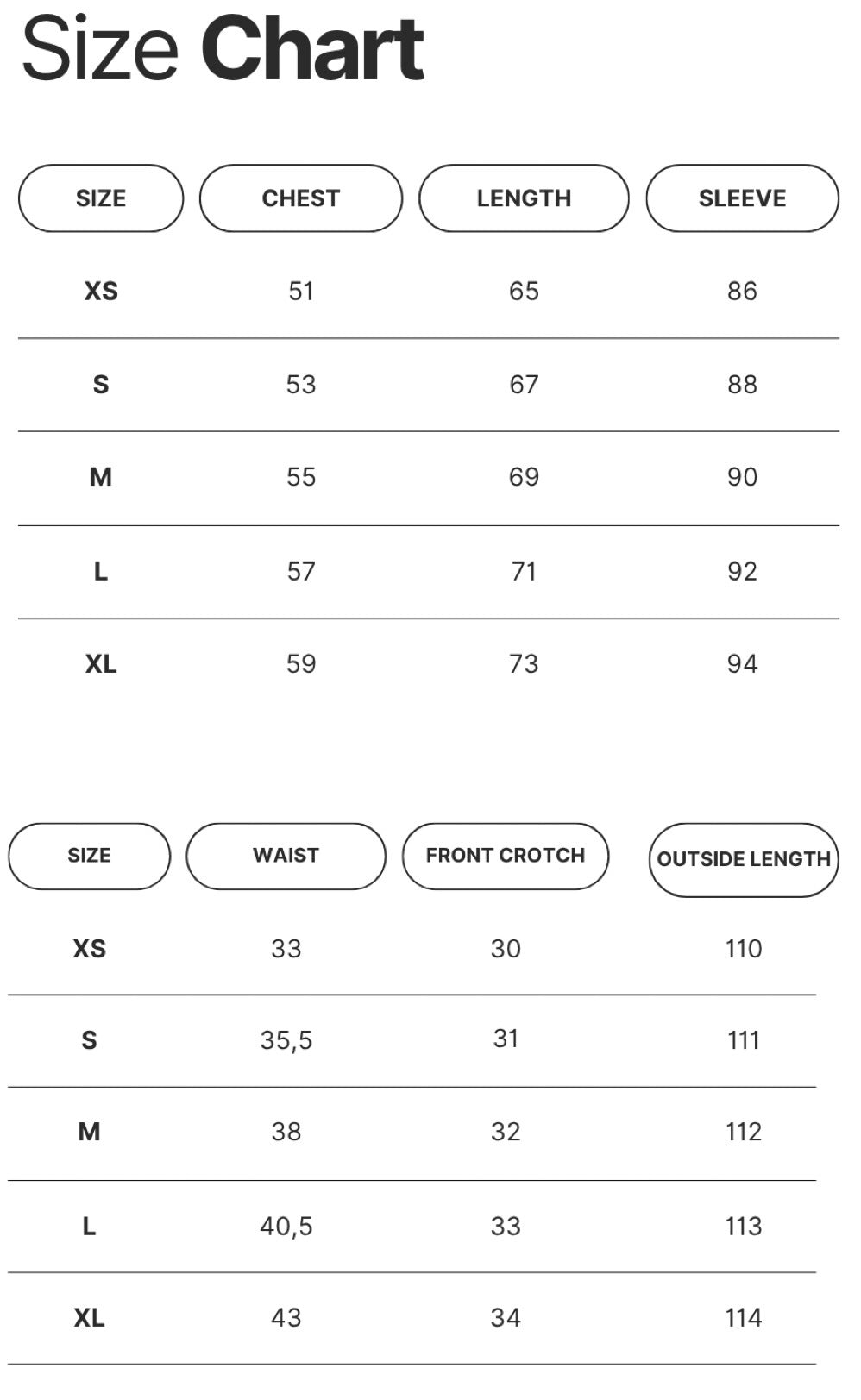The height and width of the screenshot is (1400, 861).
Task: Click waist value 35,5
Action: pyautogui.click(x=286, y=1040)
